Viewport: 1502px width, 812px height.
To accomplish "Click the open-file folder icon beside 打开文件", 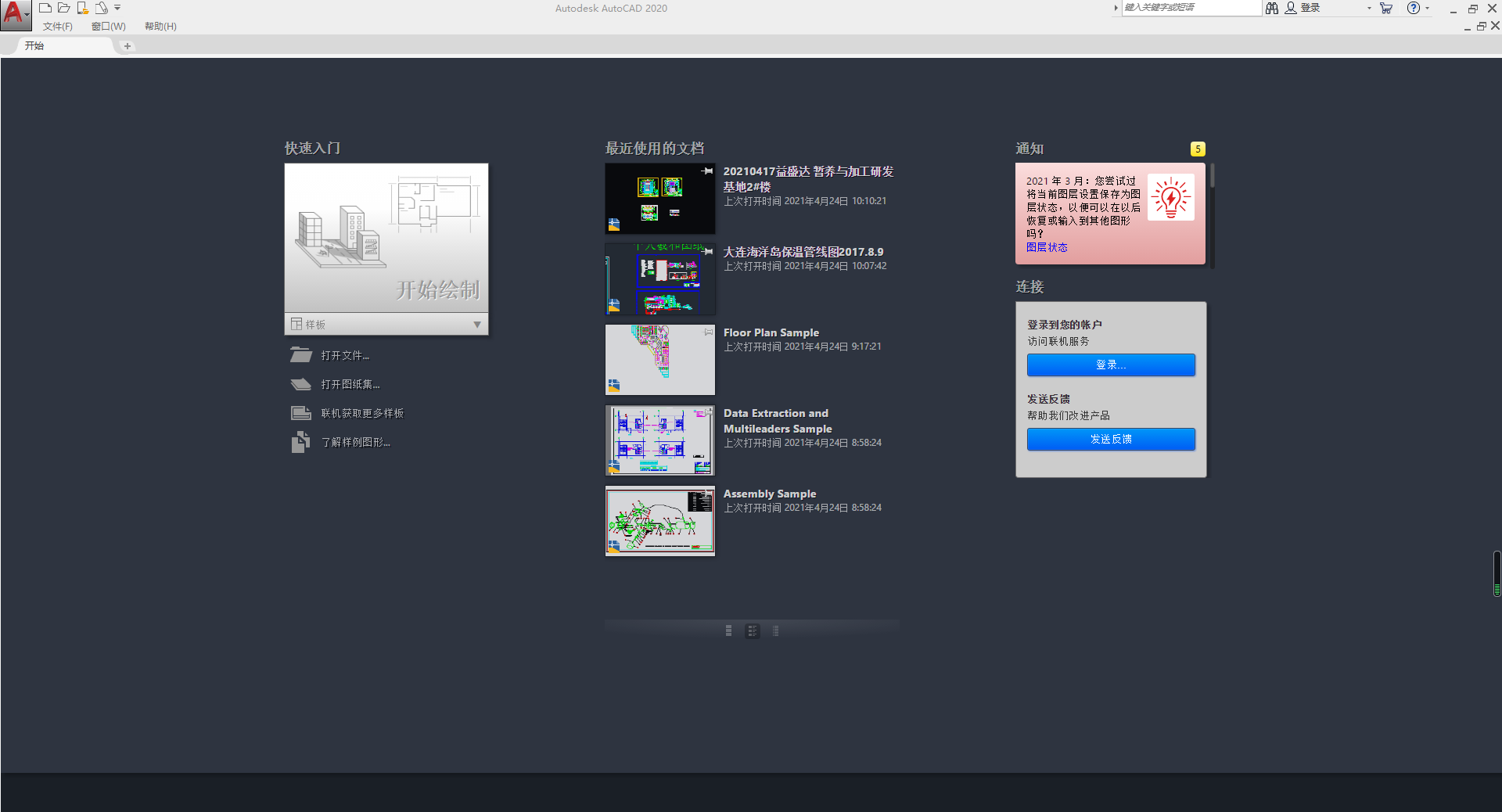I will click(x=301, y=355).
